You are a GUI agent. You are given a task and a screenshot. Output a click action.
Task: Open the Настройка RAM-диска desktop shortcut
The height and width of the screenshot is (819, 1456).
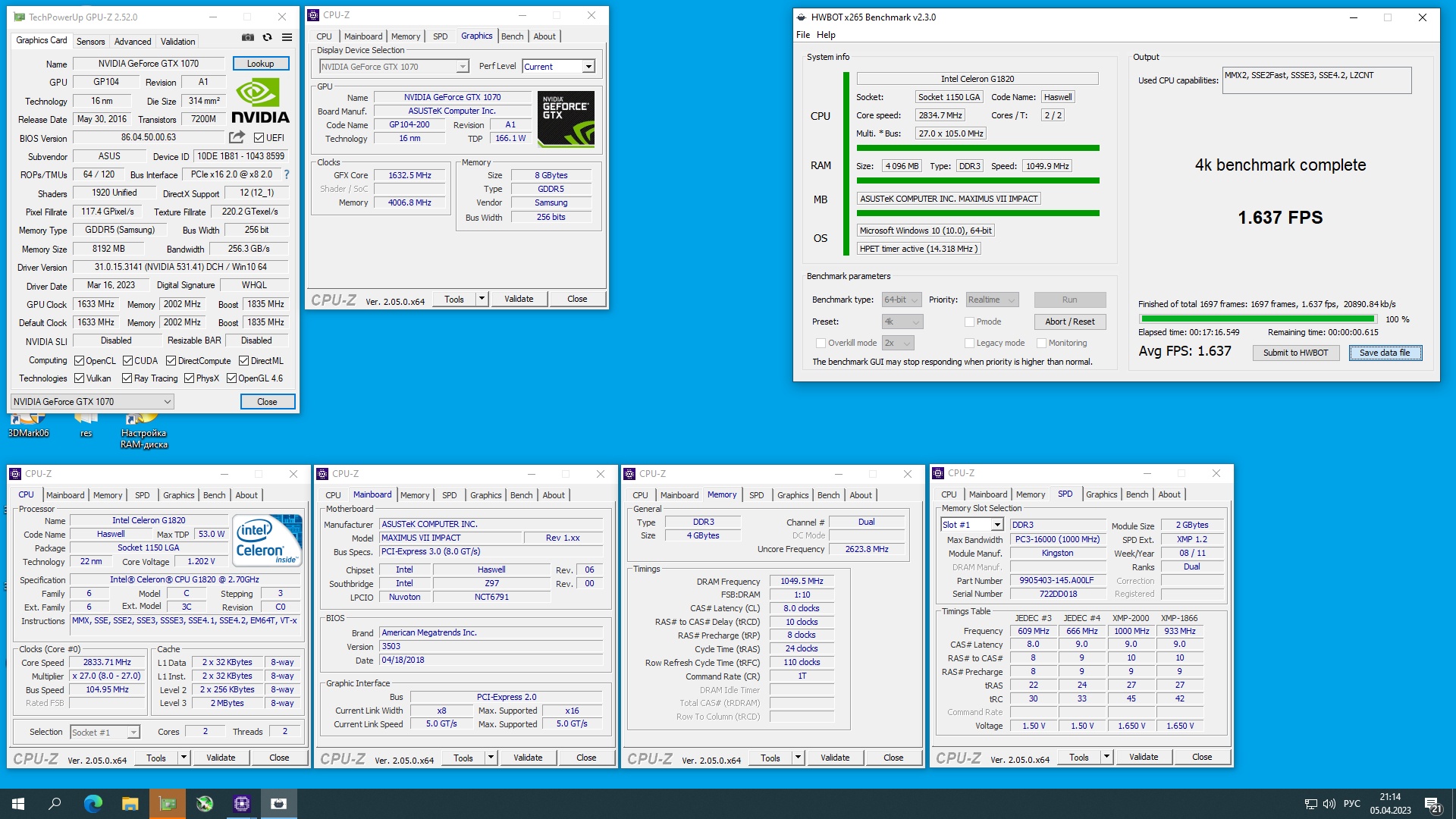(144, 431)
